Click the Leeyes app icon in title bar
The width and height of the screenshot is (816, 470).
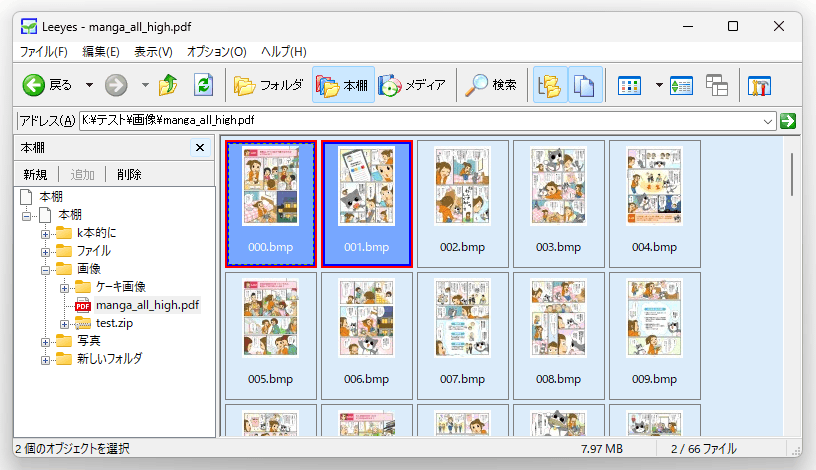click(x=29, y=27)
